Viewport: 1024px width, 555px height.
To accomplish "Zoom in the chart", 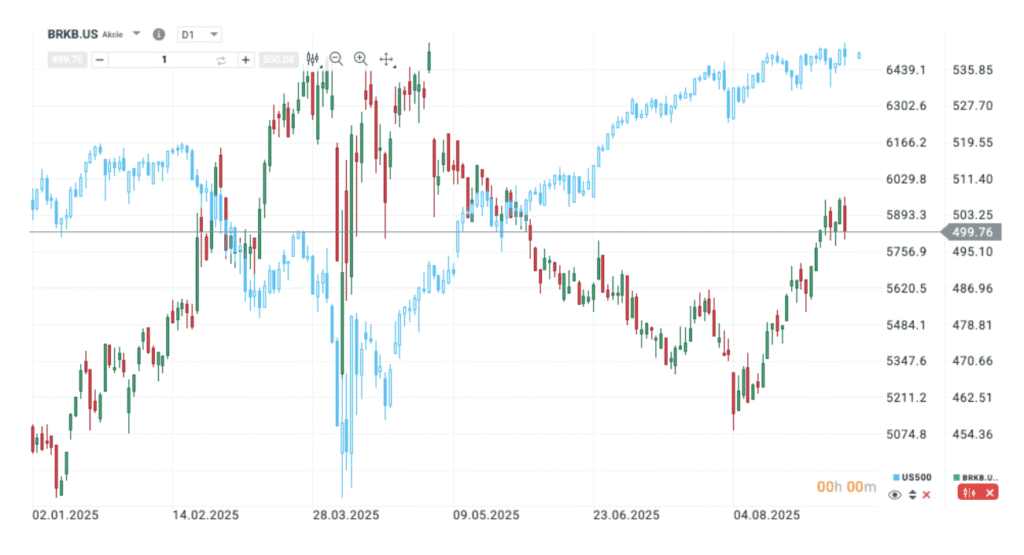I will (361, 59).
